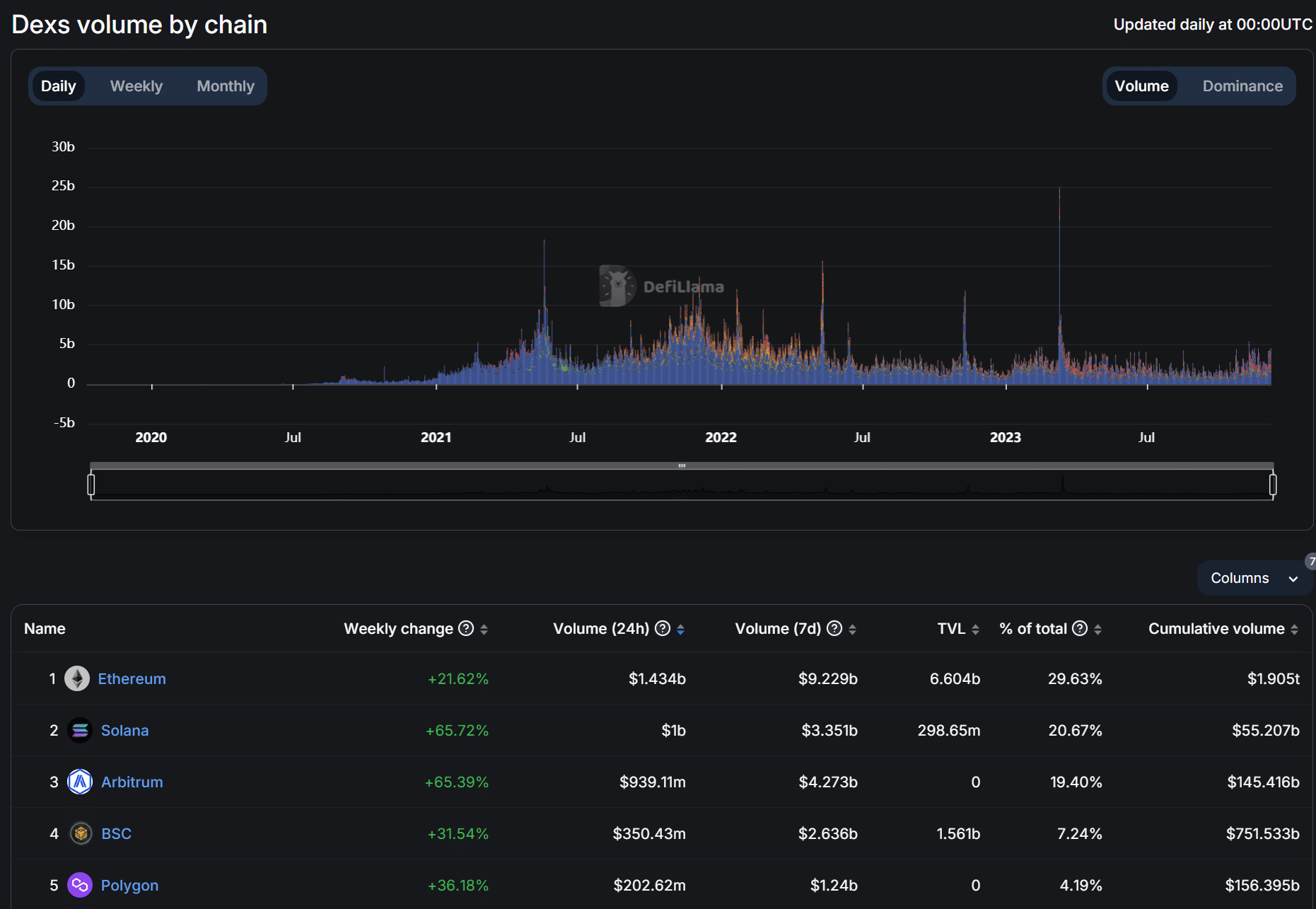Click Ethereum's +21.62% weekly change
This screenshot has width=1316, height=909.
tap(458, 678)
